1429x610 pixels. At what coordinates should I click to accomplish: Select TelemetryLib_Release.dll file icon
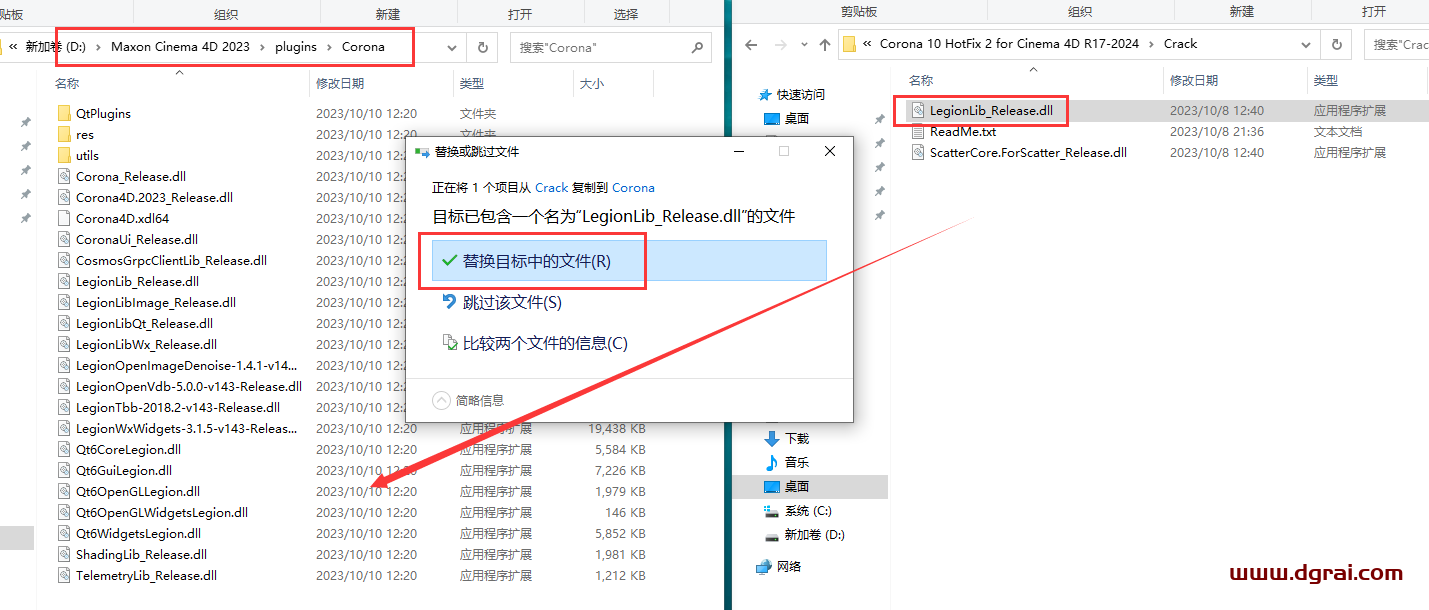coord(64,575)
